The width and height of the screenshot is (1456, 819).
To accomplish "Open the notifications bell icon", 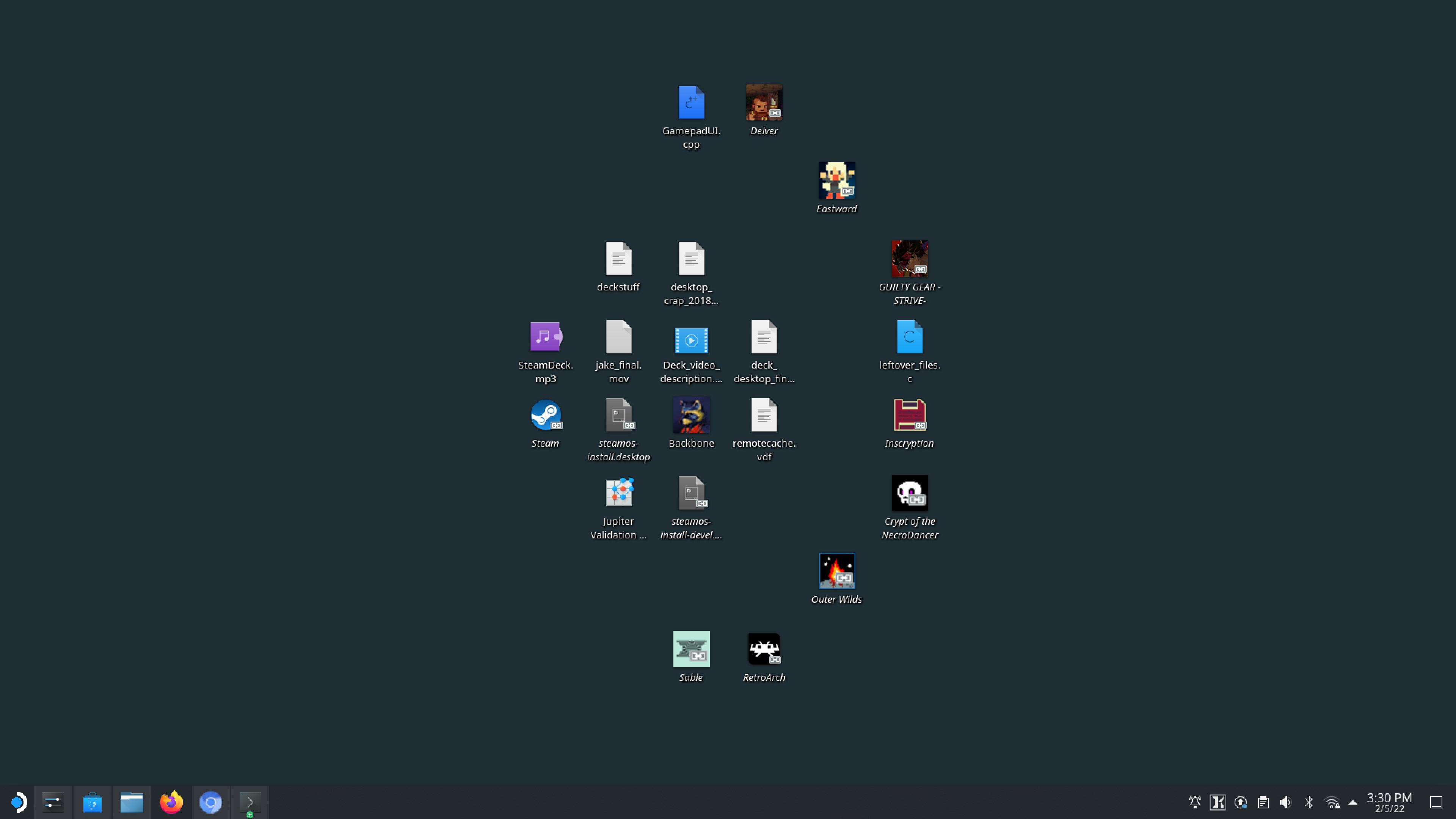I will (1195, 802).
